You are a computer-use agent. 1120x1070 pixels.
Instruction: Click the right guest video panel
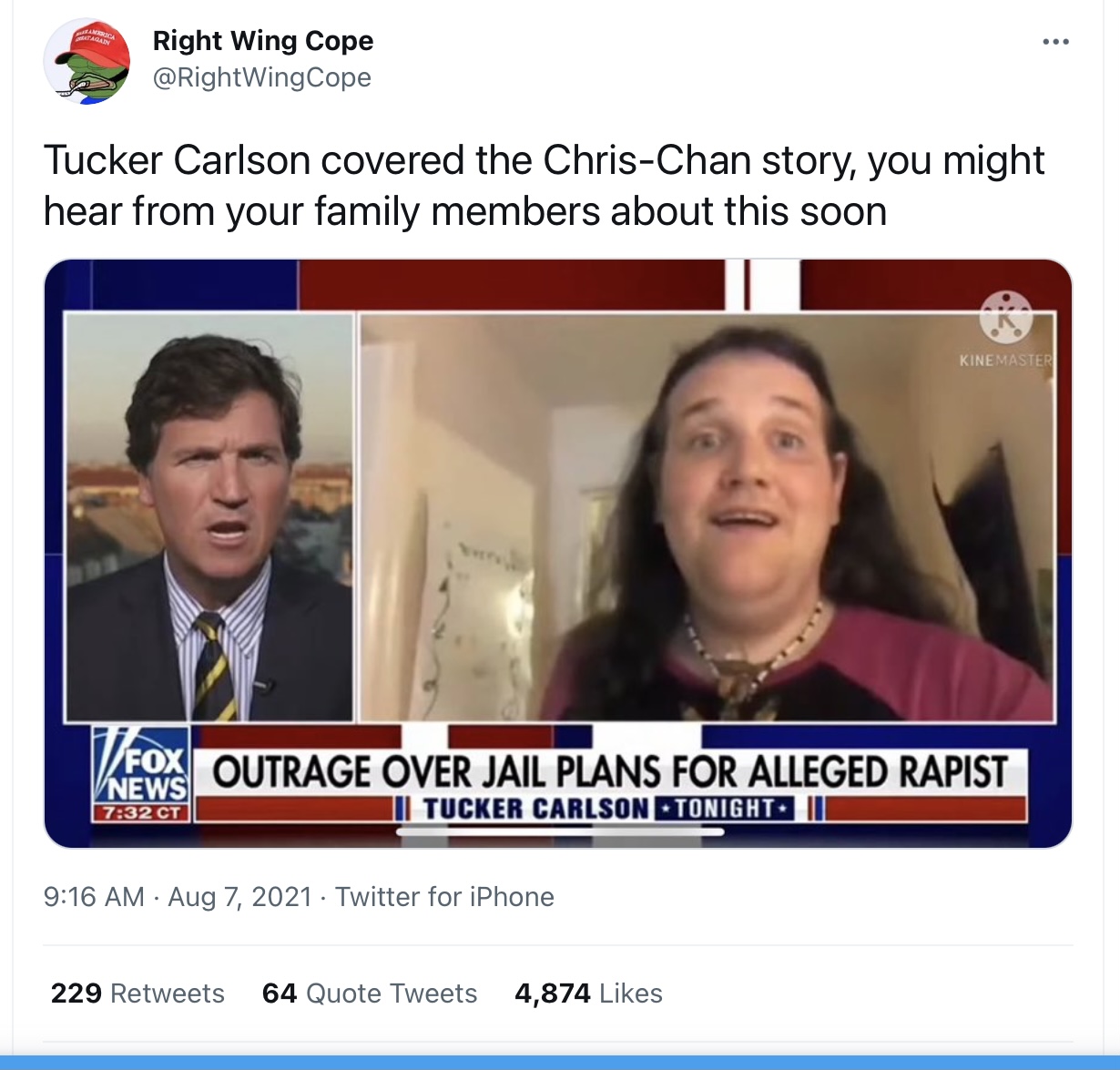708,517
